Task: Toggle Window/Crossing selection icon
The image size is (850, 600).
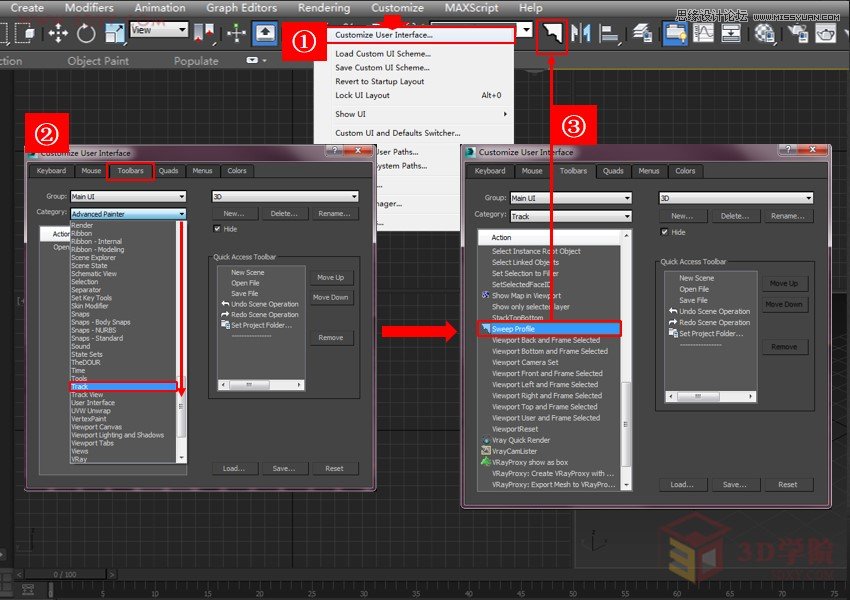Action: (x=25, y=34)
